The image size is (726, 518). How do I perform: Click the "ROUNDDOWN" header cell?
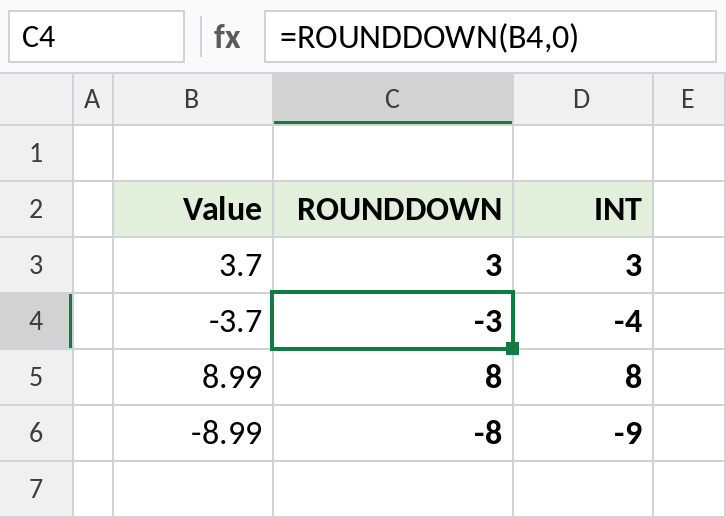[x=393, y=209]
